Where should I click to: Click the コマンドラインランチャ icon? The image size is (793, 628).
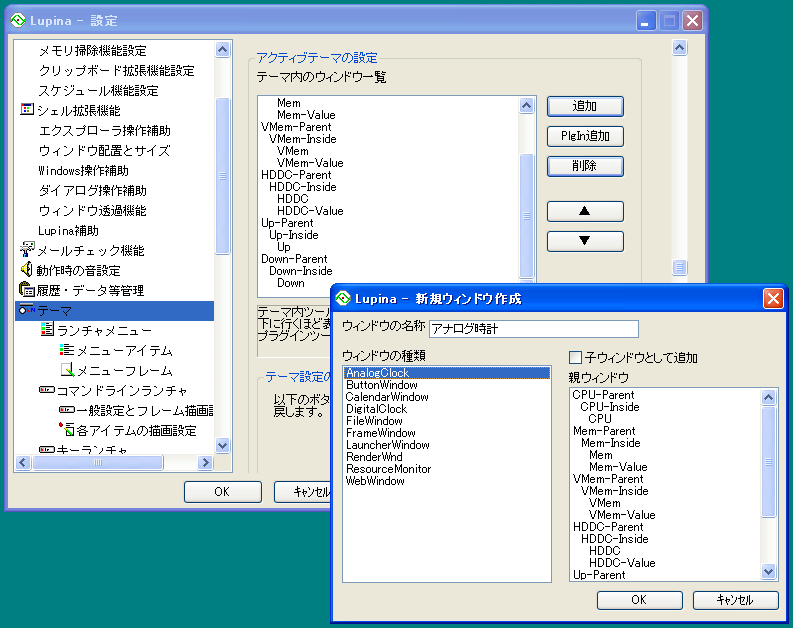pyautogui.click(x=47, y=390)
